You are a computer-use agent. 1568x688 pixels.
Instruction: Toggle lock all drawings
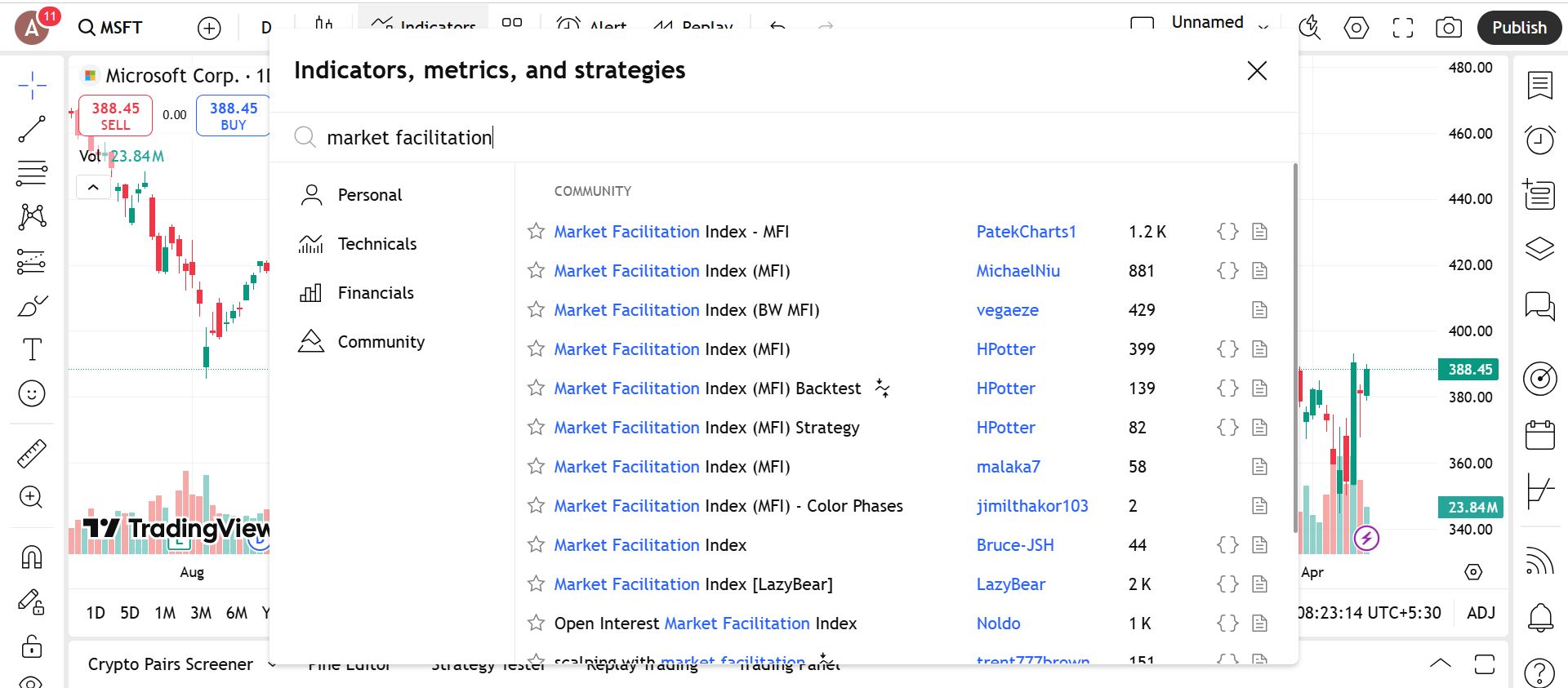(32, 646)
